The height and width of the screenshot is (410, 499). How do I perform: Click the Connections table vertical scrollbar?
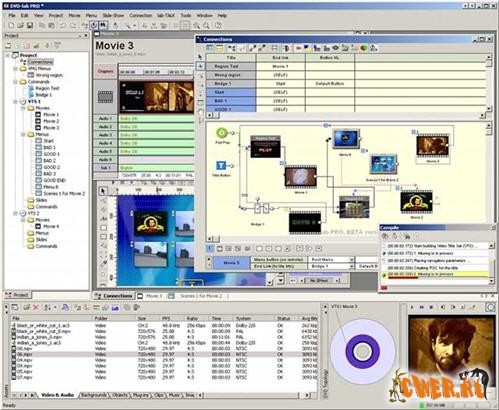pyautogui.click(x=489, y=83)
